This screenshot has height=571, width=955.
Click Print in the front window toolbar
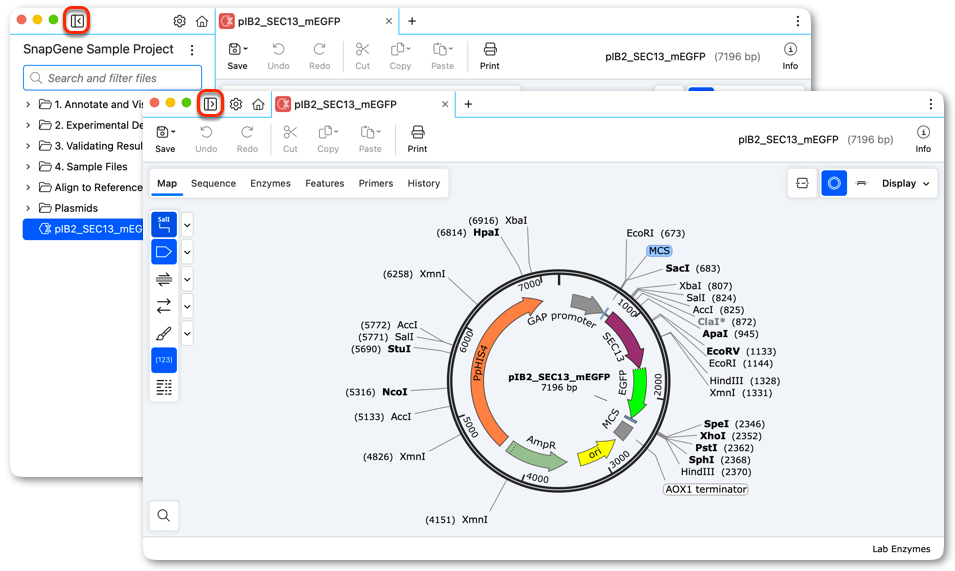tap(417, 139)
